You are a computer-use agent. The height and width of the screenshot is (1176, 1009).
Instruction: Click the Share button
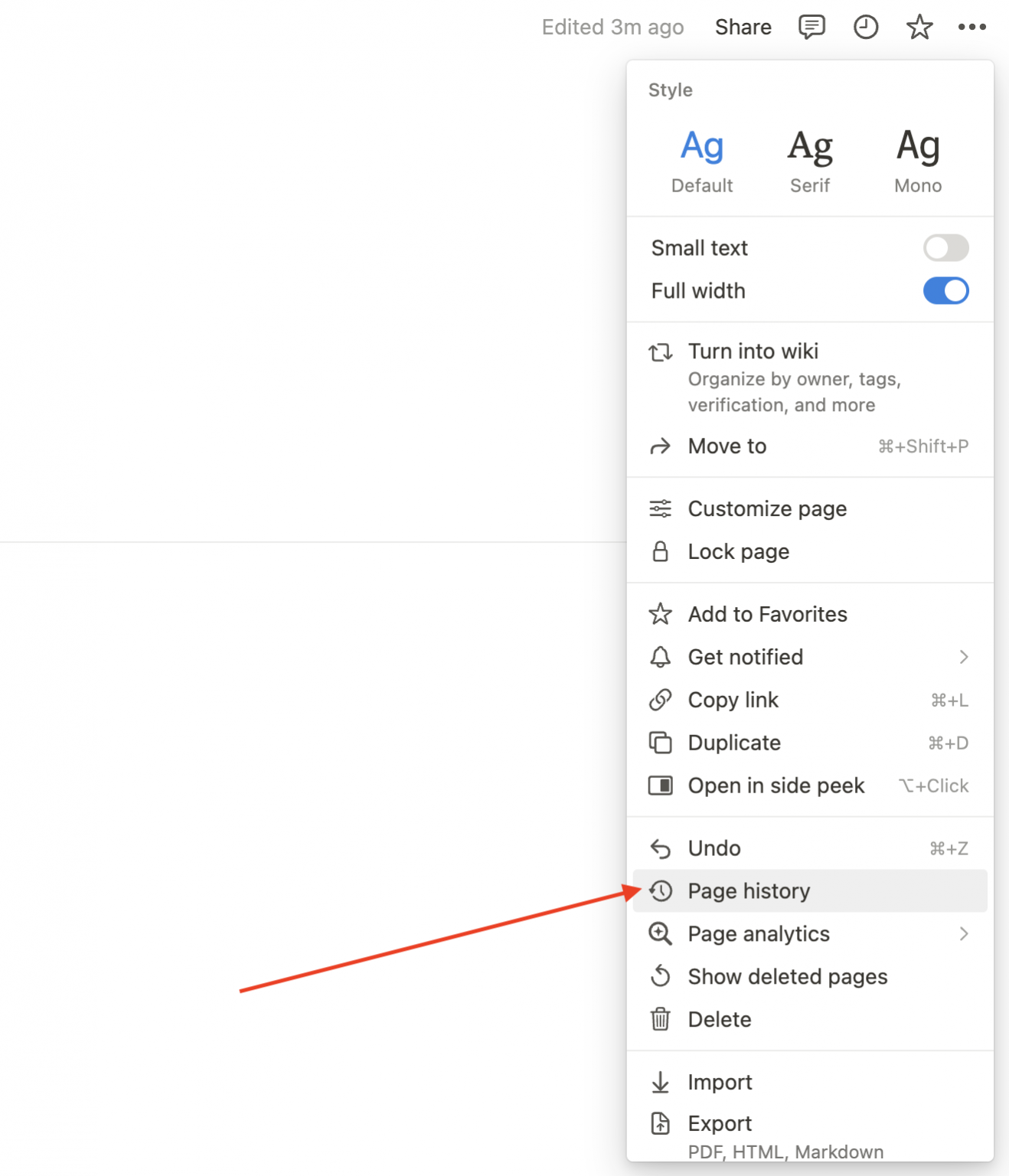[743, 27]
